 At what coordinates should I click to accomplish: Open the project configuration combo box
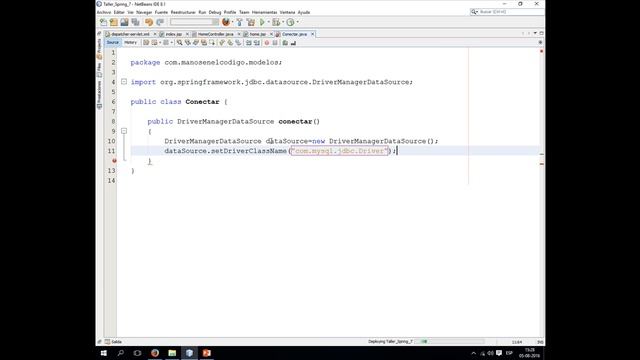(194, 22)
